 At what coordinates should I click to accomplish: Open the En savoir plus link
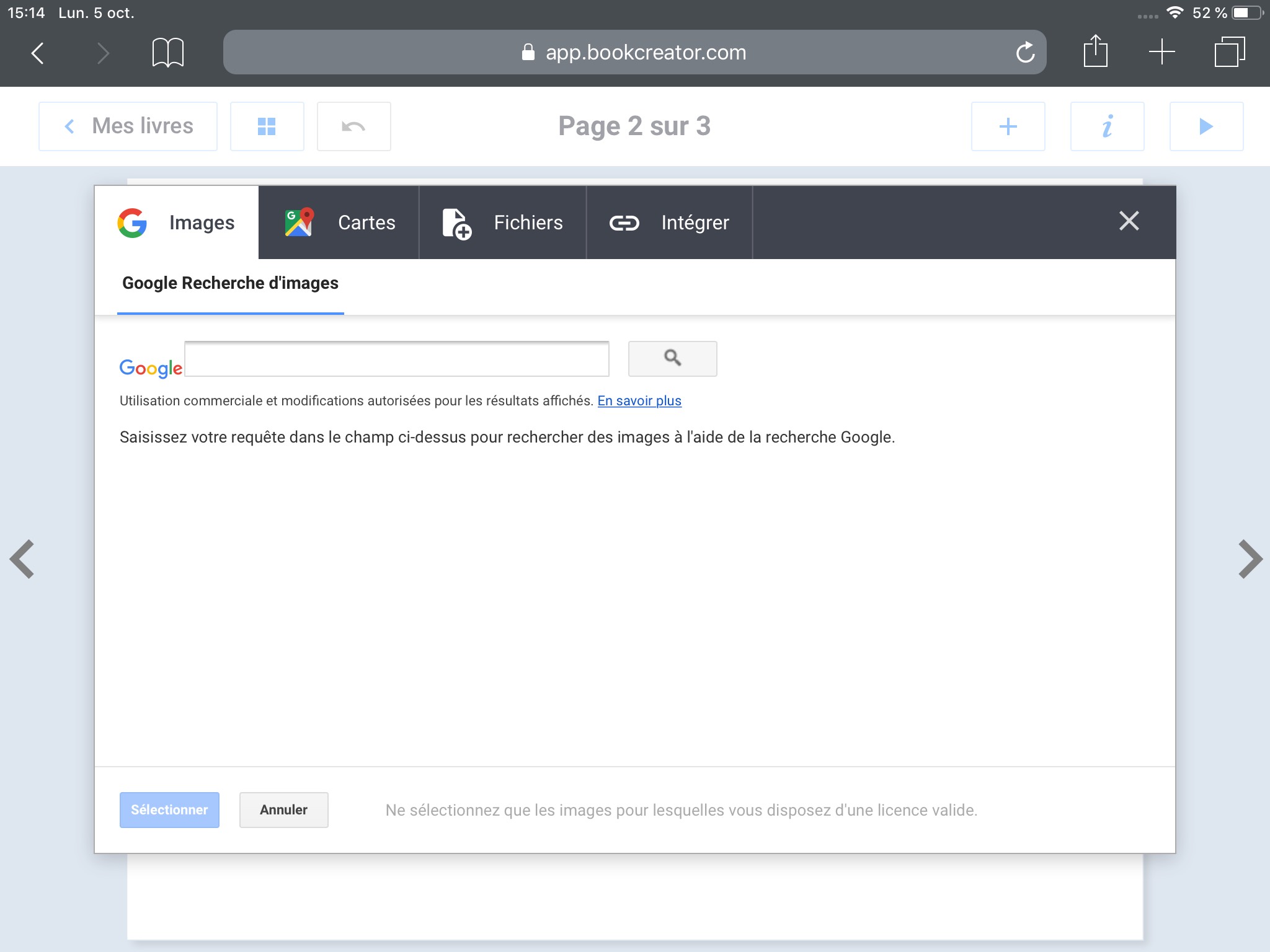[x=639, y=401]
